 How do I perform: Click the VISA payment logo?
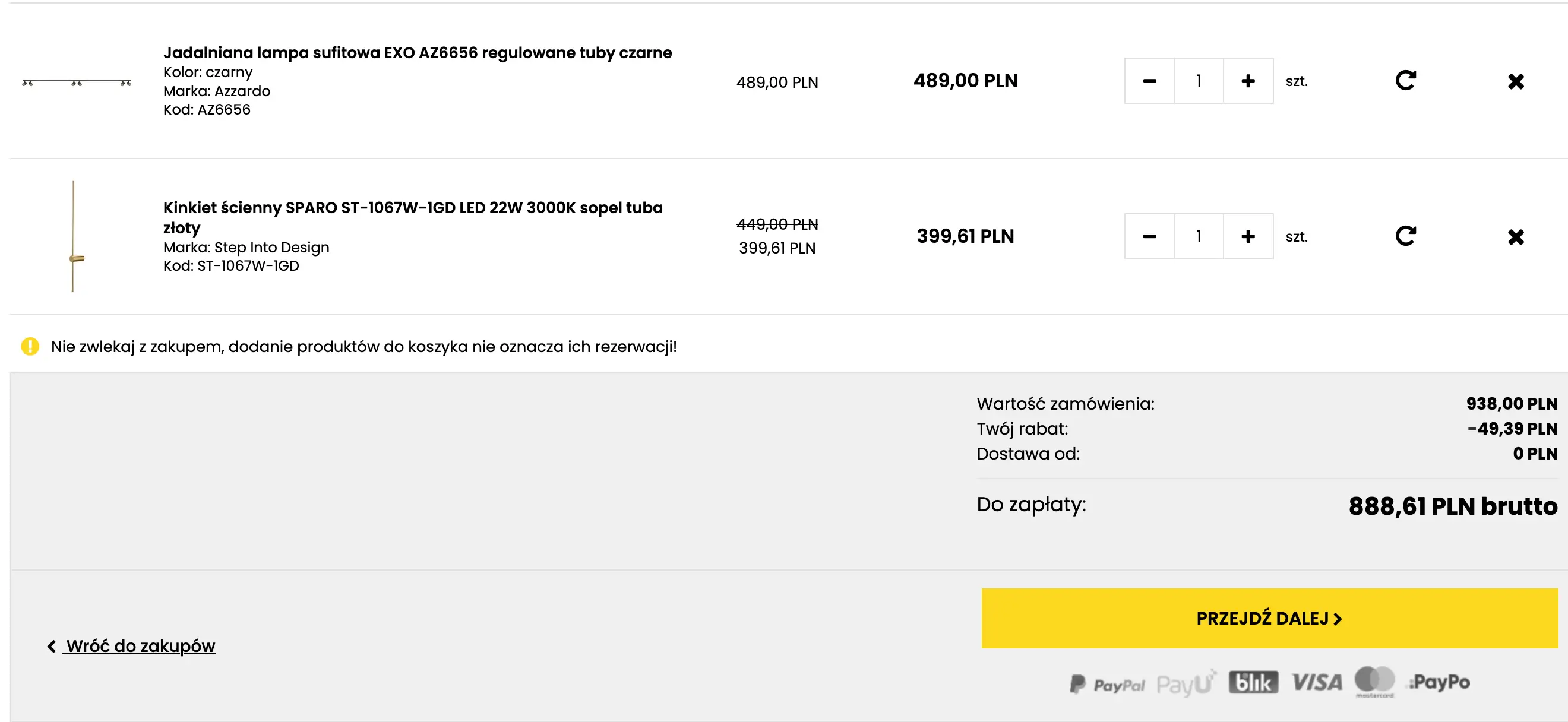pos(1316,682)
